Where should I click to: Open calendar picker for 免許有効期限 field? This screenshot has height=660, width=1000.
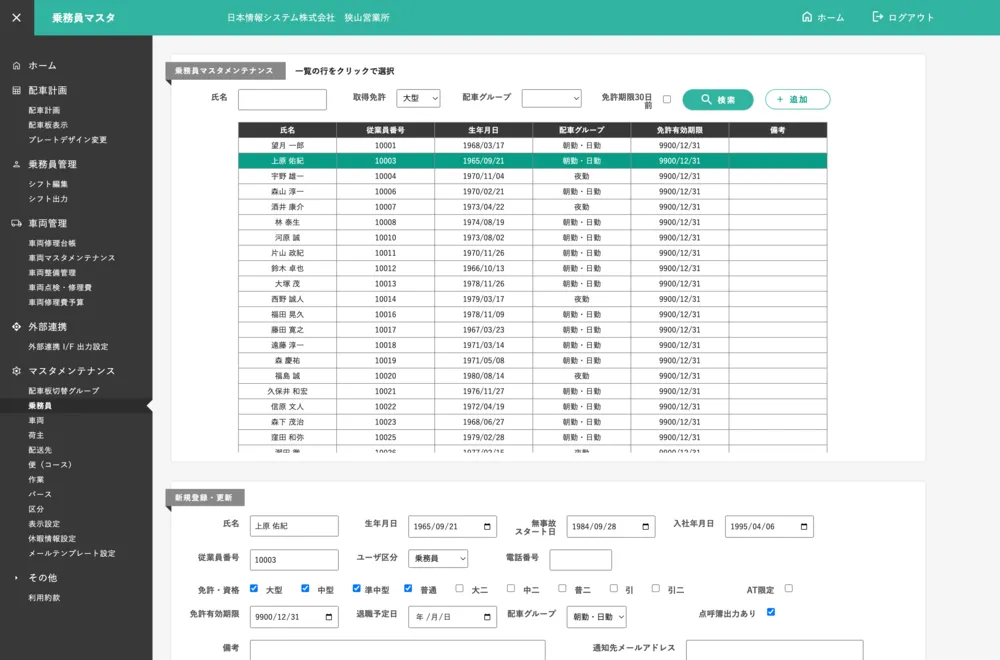[328, 617]
